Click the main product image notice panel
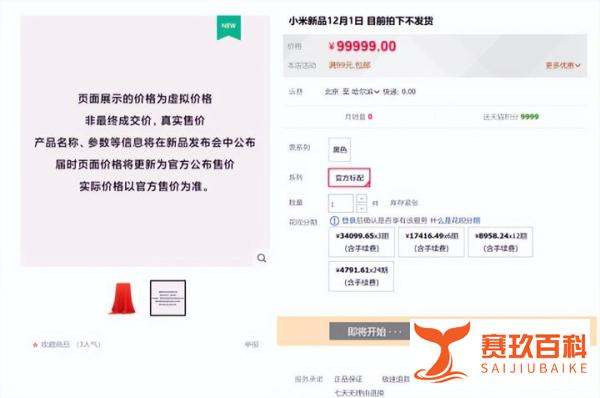600x398 pixels. pos(145,141)
